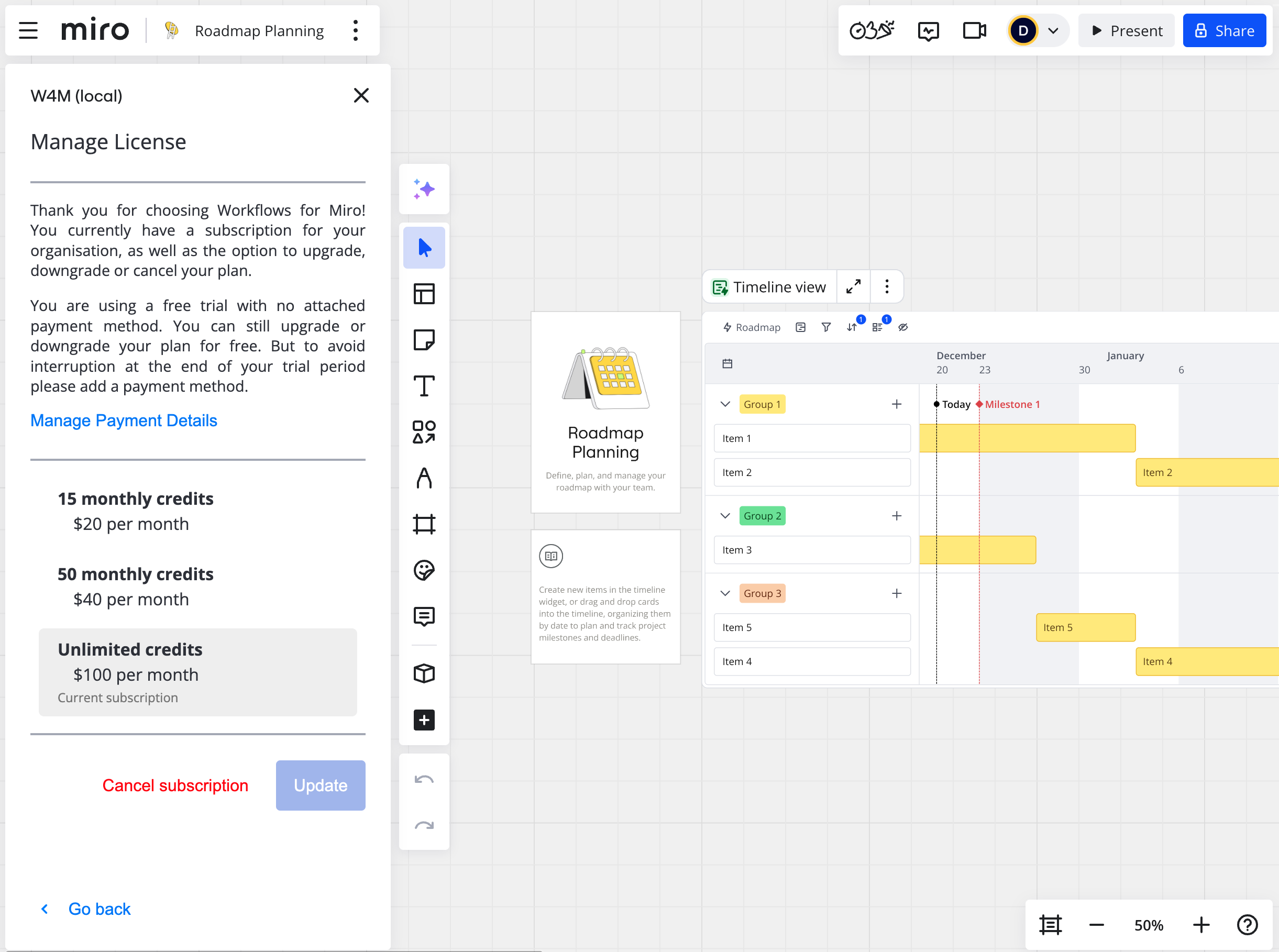Screen dimensions: 1279x952
Task: Open Manage Payment Details link
Action: [x=124, y=420]
